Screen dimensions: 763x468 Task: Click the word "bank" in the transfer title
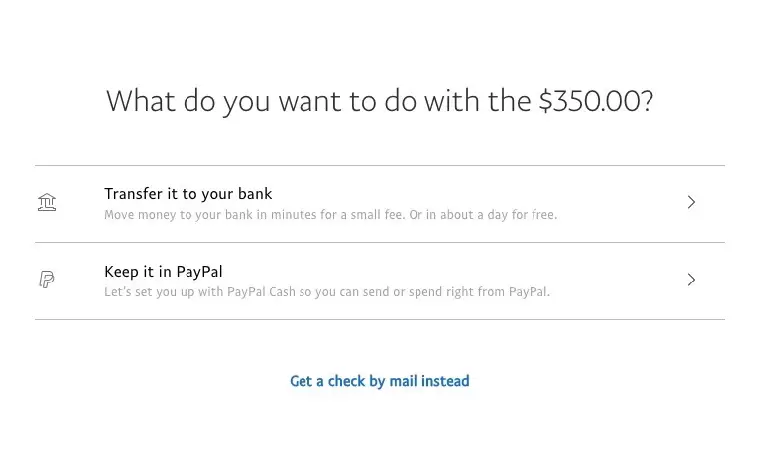click(255, 194)
